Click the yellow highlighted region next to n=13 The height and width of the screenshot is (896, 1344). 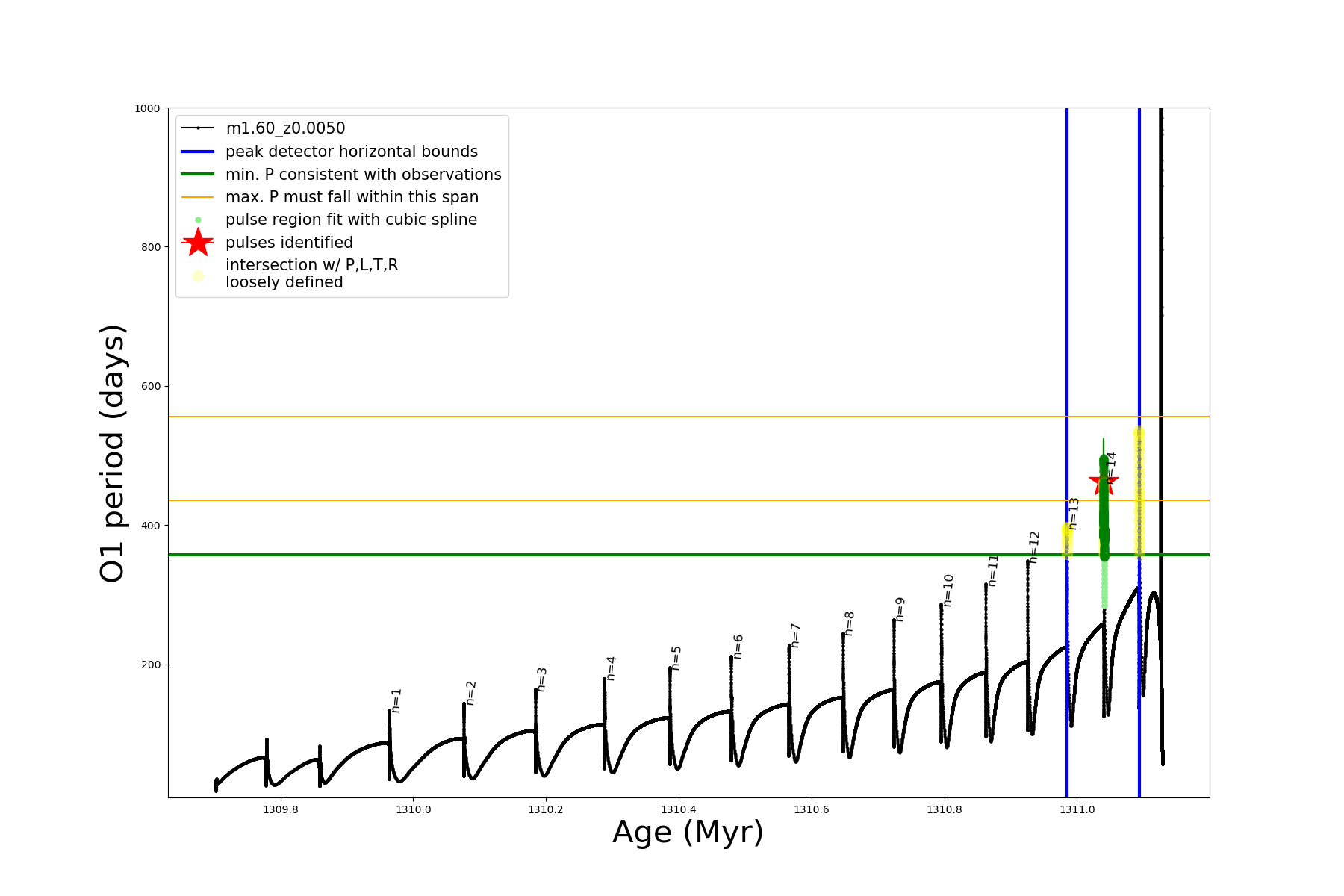tap(1067, 541)
